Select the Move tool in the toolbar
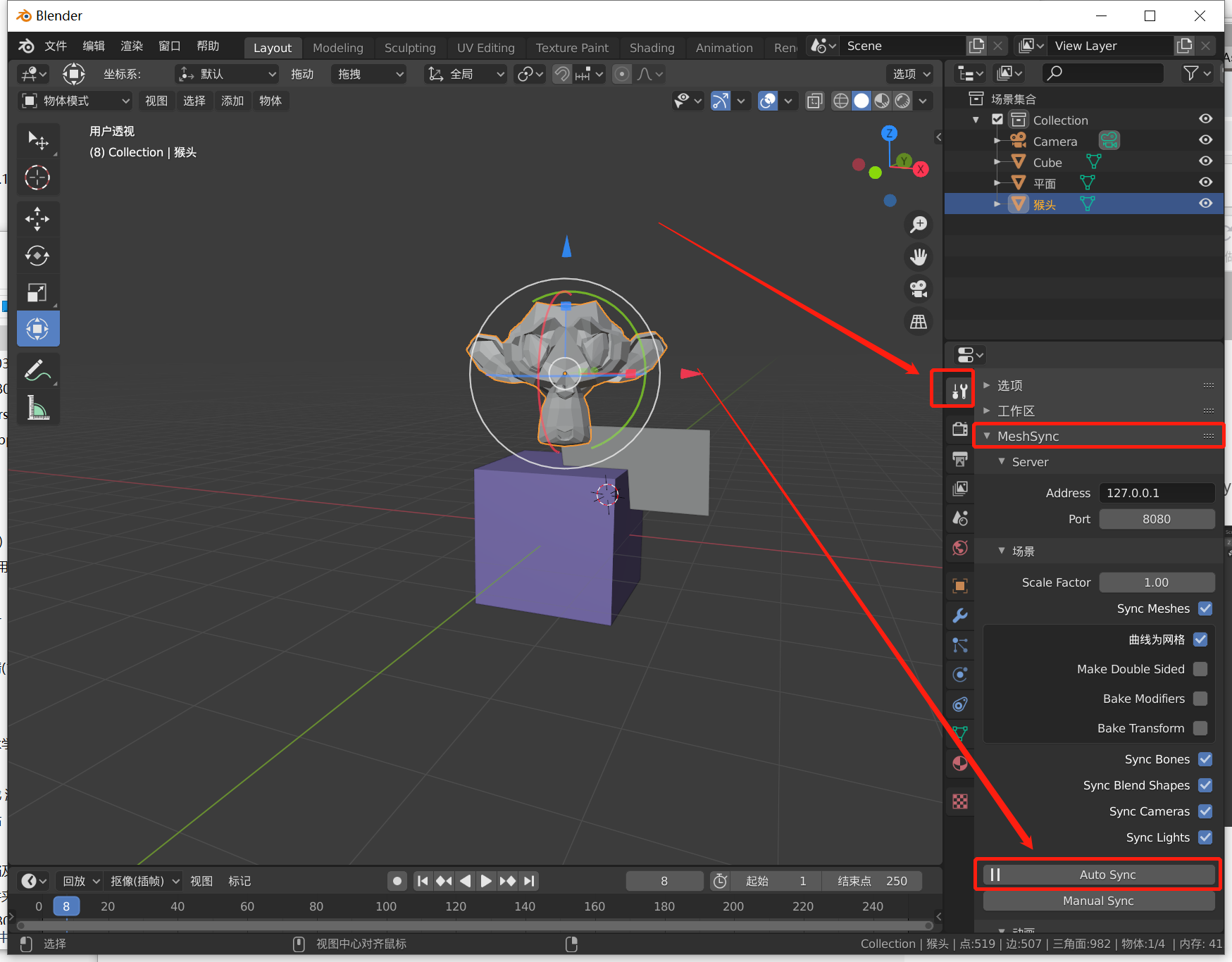This screenshot has height=962, width=1232. coord(37,219)
